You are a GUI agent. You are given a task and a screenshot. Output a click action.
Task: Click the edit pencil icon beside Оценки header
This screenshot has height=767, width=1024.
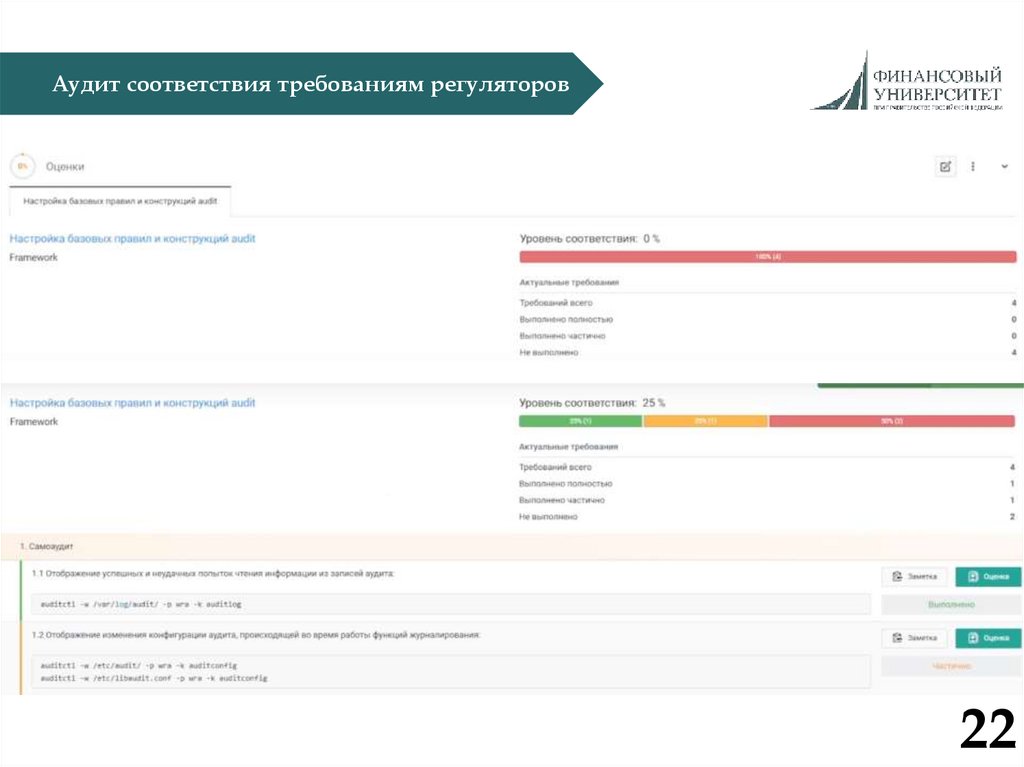coord(945,167)
